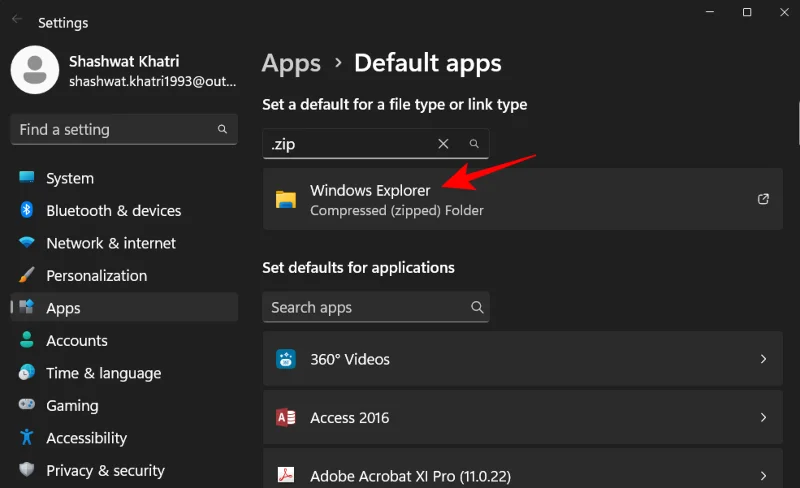Select the Accounts category
Viewport: 800px width, 488px height.
(124, 340)
